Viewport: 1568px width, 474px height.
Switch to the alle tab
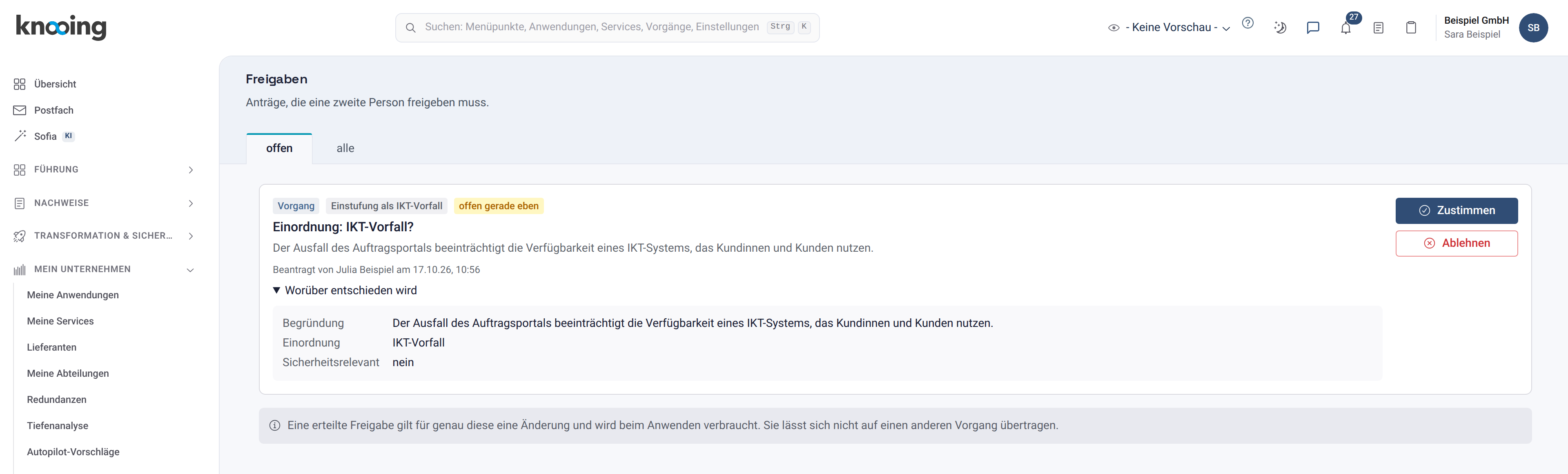tap(345, 148)
